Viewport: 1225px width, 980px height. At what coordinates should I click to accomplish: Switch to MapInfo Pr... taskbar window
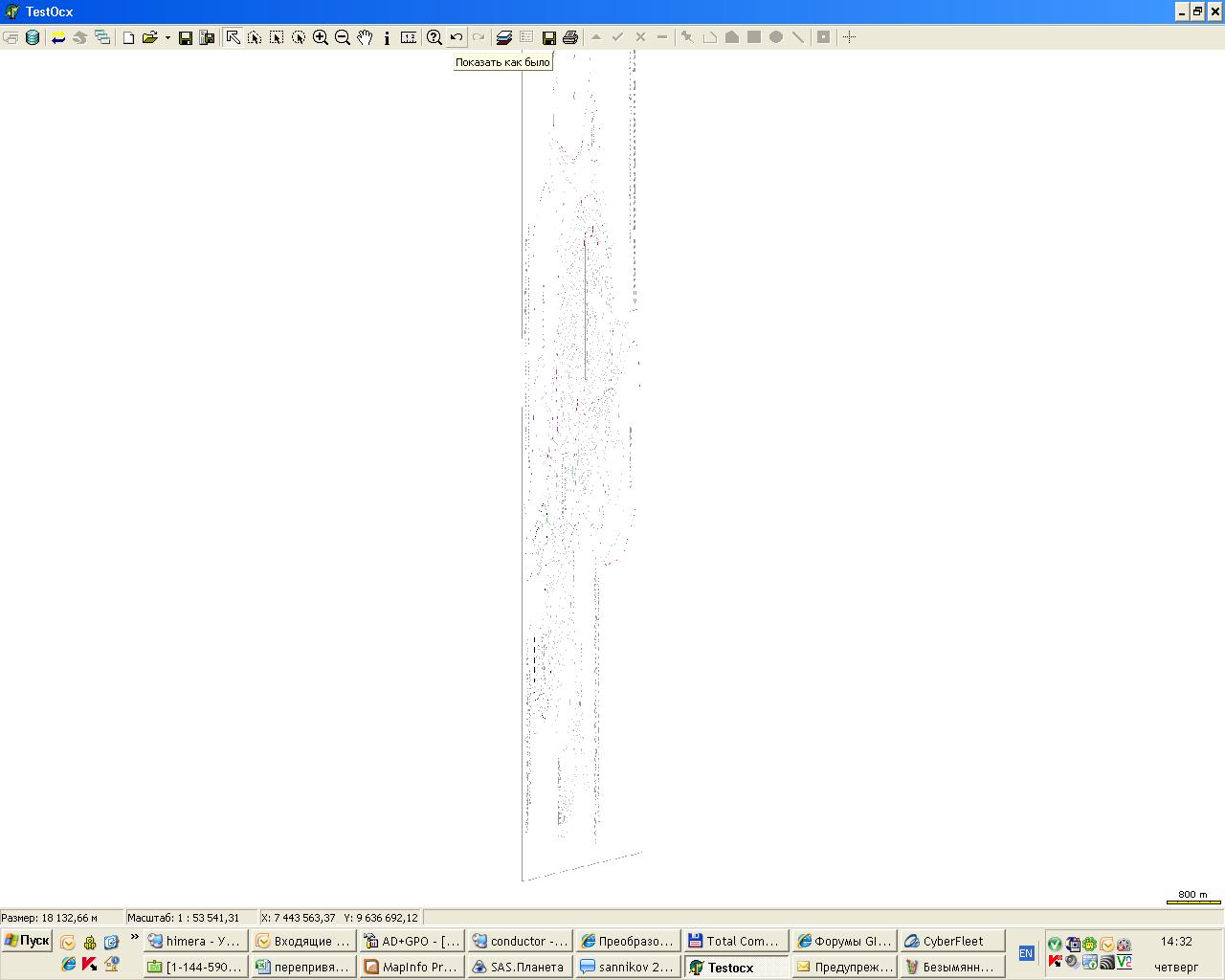(x=412, y=967)
